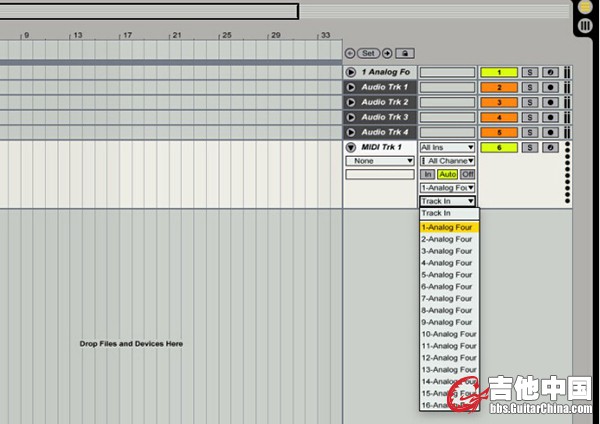Image resolution: width=600 pixels, height=424 pixels.
Task: Toggle the yellow track activator 6
Action: pyautogui.click(x=498, y=147)
